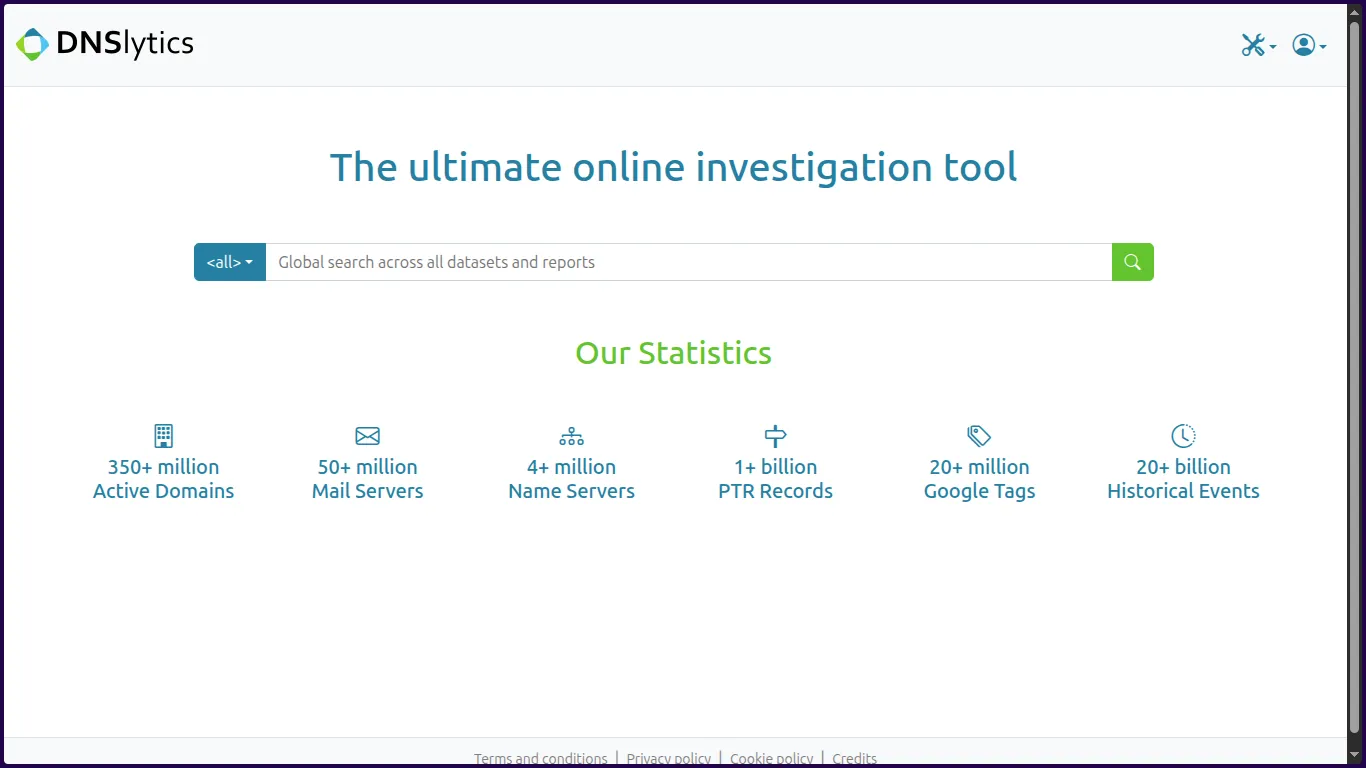
Task: Expand the <all> search scope dropdown
Action: 229,262
